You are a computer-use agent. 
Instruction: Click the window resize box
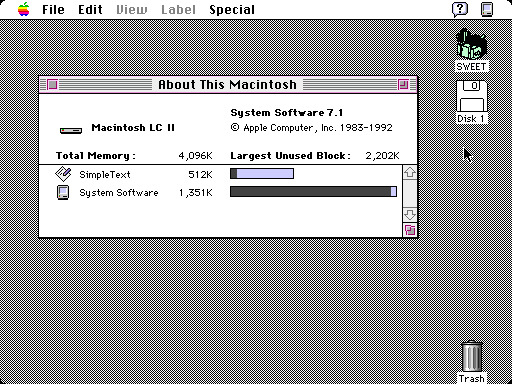click(410, 230)
